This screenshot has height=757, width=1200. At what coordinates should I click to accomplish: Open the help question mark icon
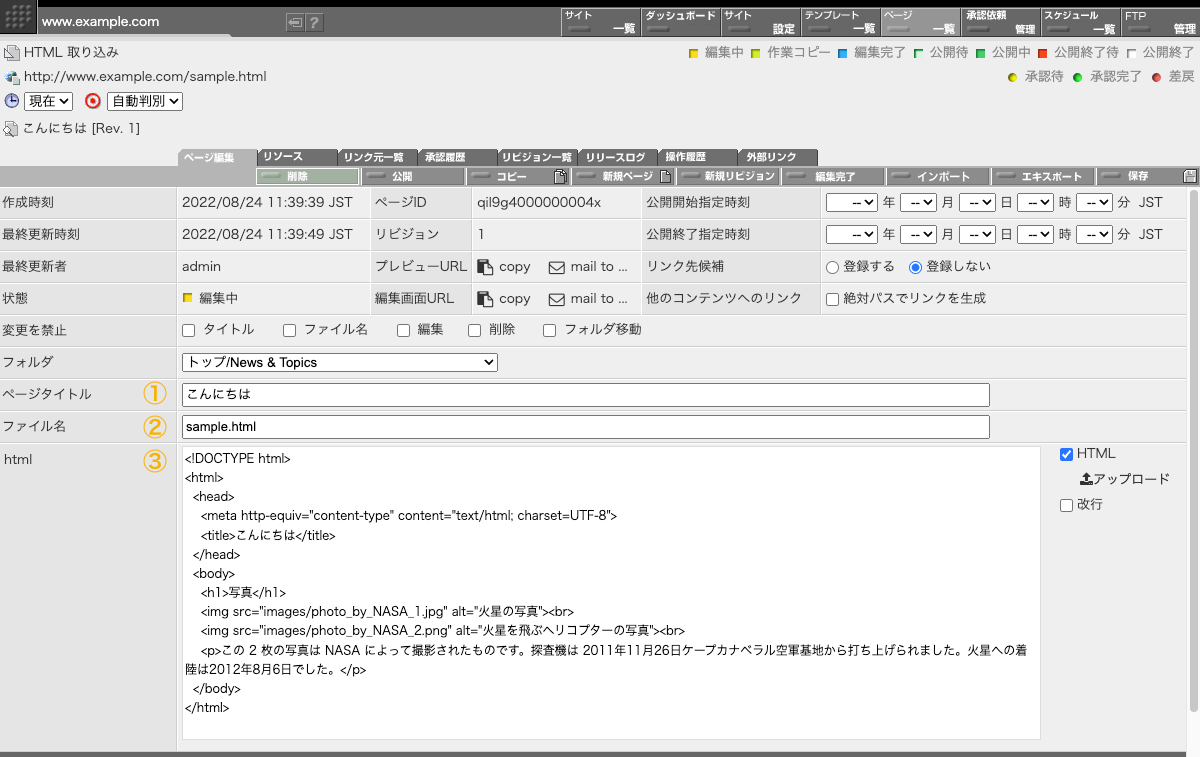coord(314,22)
